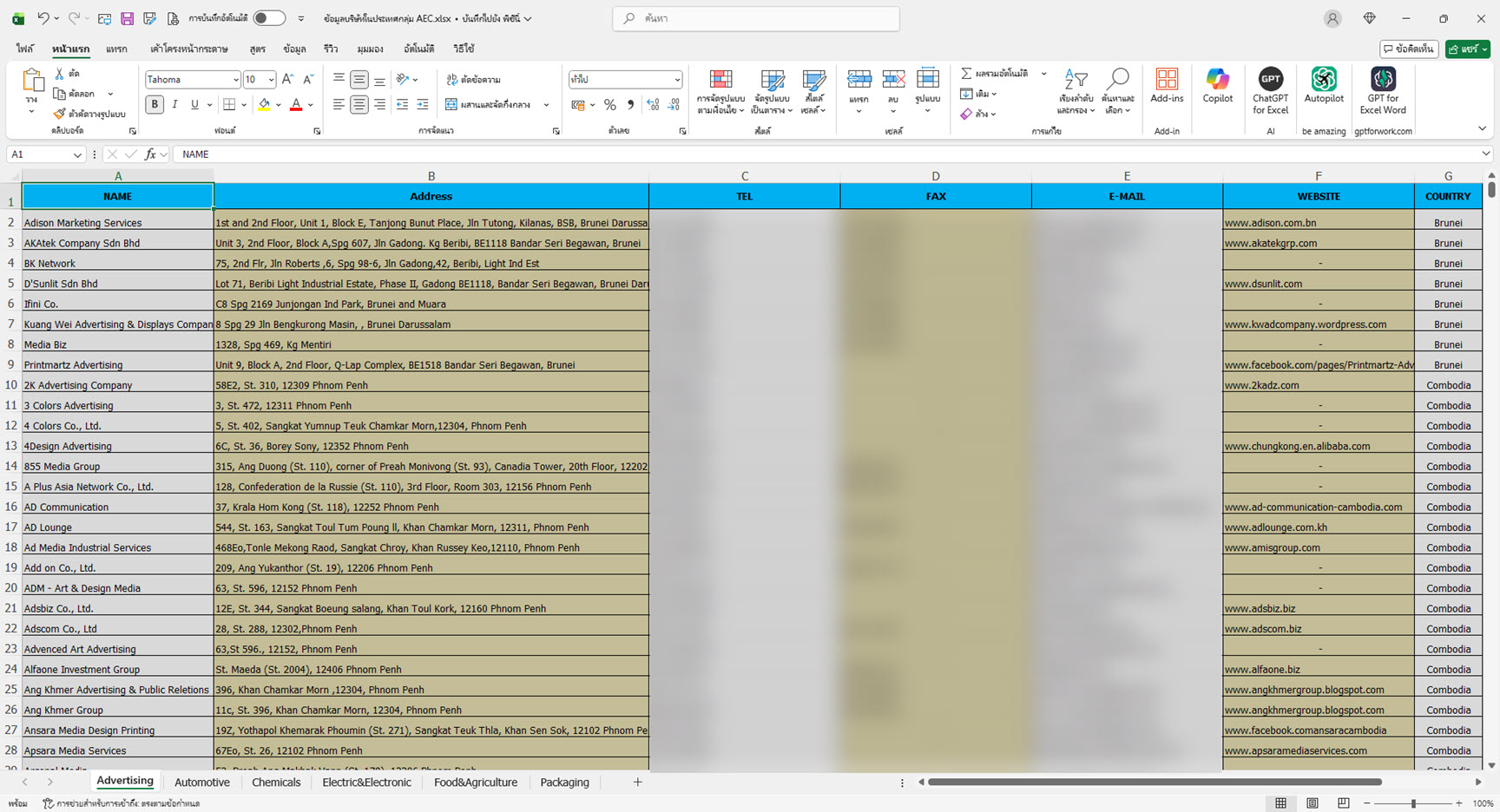Viewport: 1500px width, 812px height.
Task: Apply percent style number format
Action: 610,105
